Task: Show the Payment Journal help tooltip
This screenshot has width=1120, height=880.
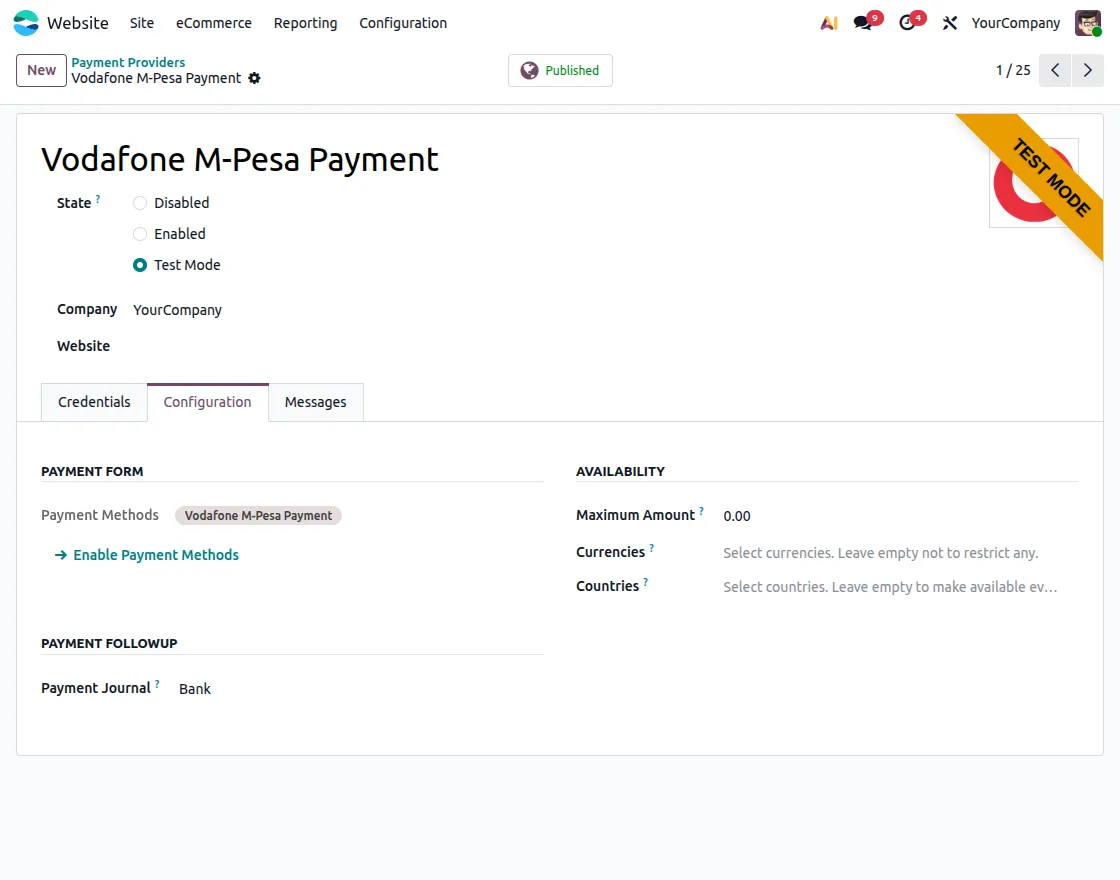Action: coord(157,684)
